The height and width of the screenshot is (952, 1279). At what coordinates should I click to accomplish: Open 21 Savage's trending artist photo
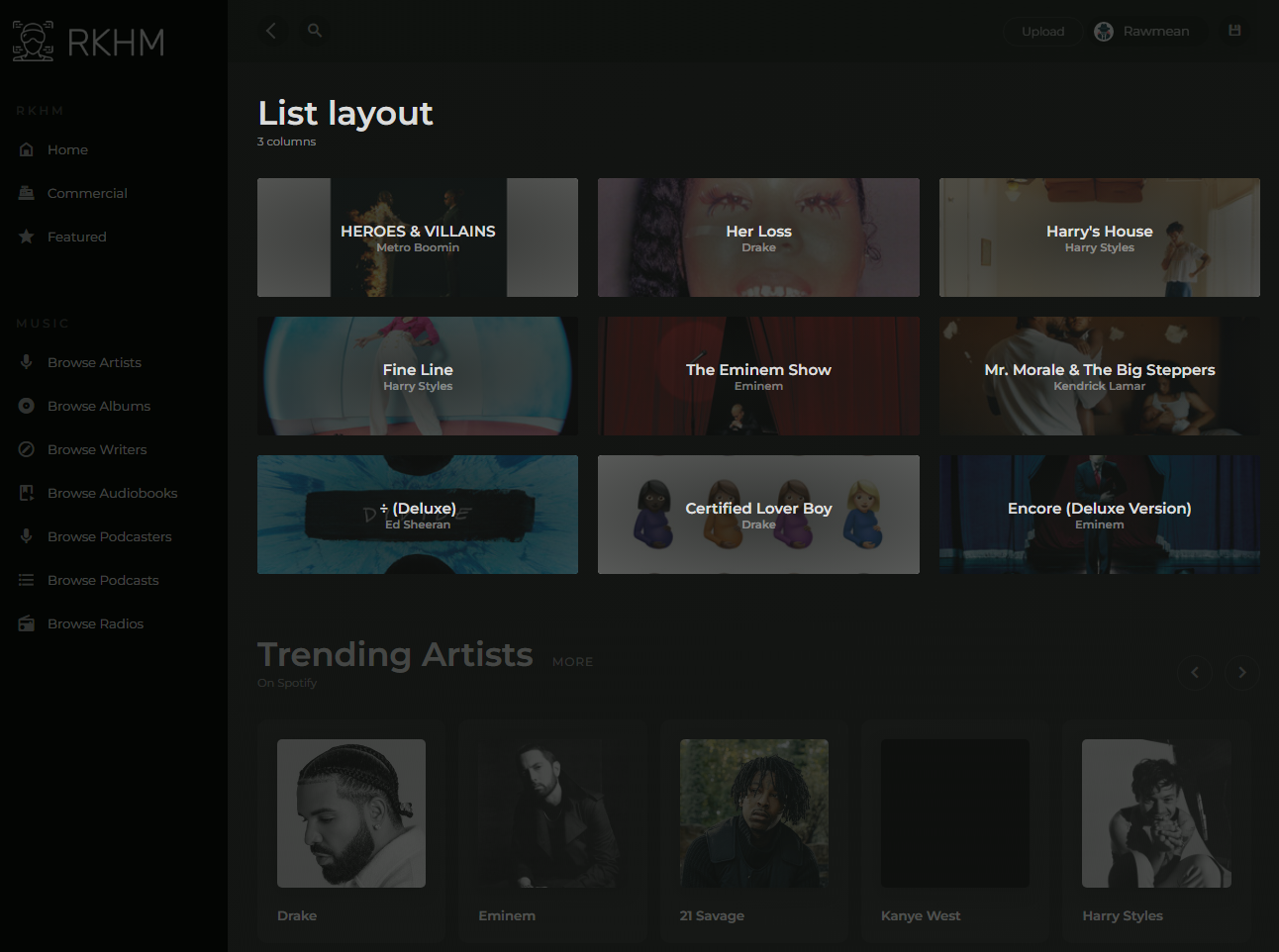pyautogui.click(x=754, y=813)
